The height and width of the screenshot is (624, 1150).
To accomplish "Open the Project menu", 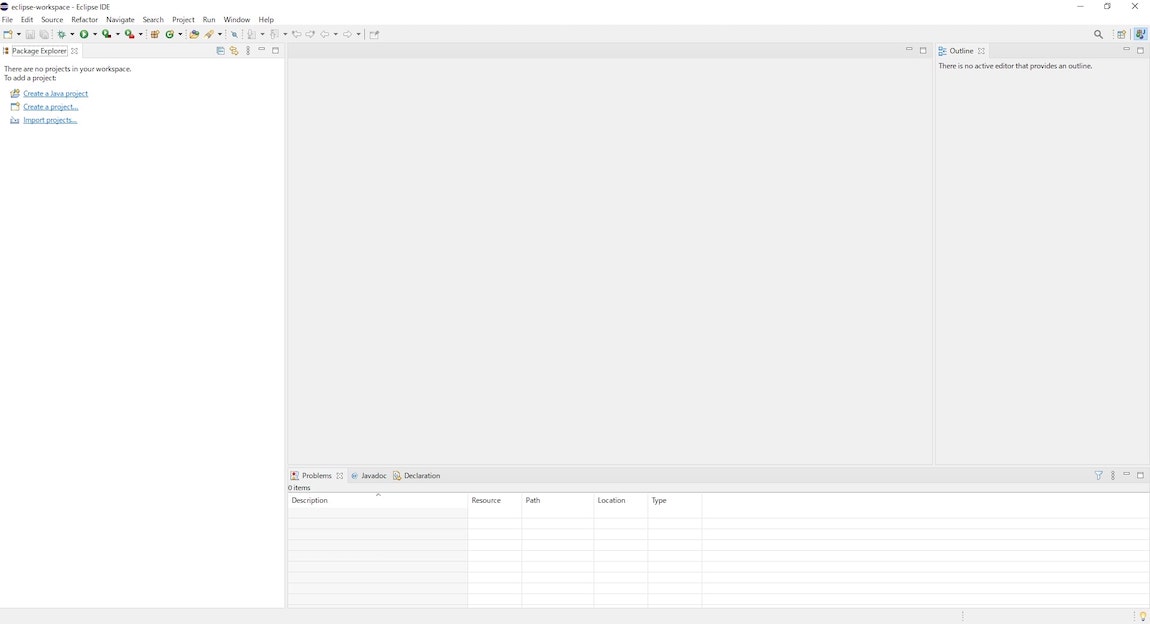I will [x=183, y=20].
